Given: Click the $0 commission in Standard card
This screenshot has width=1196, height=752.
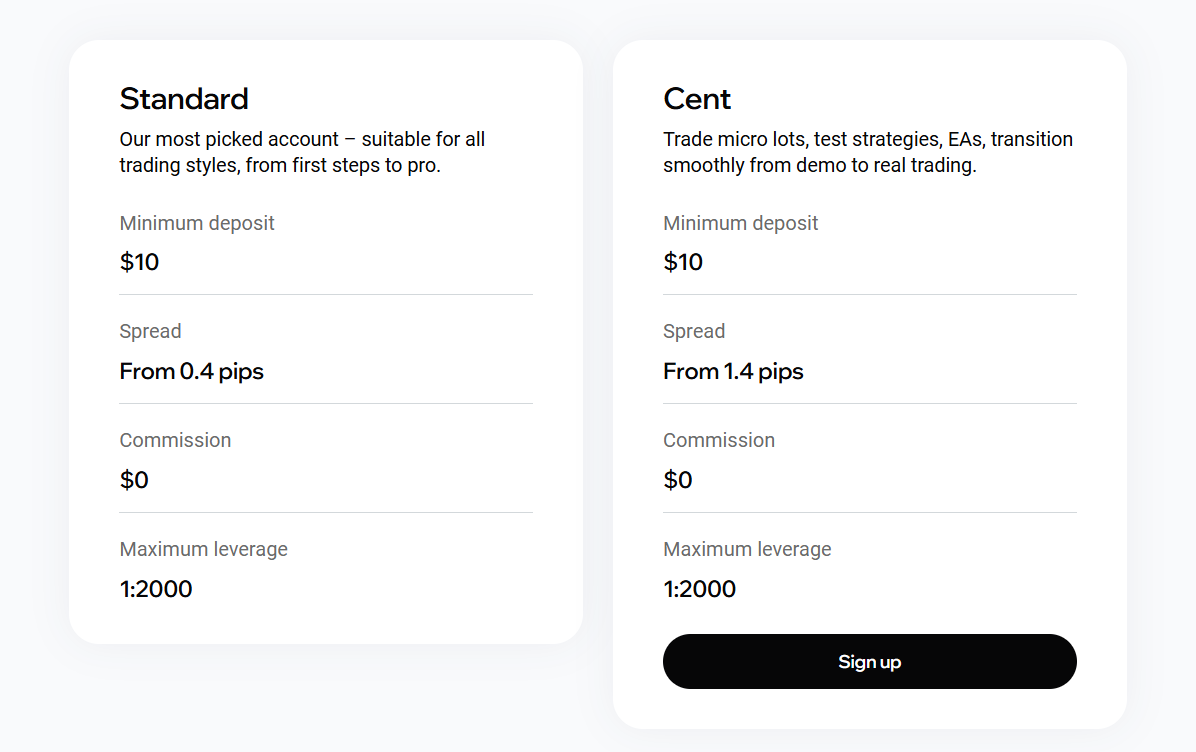Looking at the screenshot, I should 134,480.
